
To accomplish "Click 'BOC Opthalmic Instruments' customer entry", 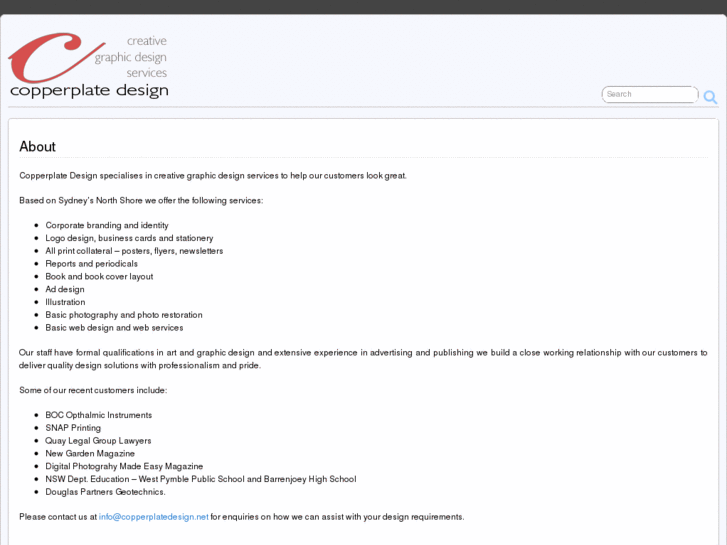I will (98, 415).
